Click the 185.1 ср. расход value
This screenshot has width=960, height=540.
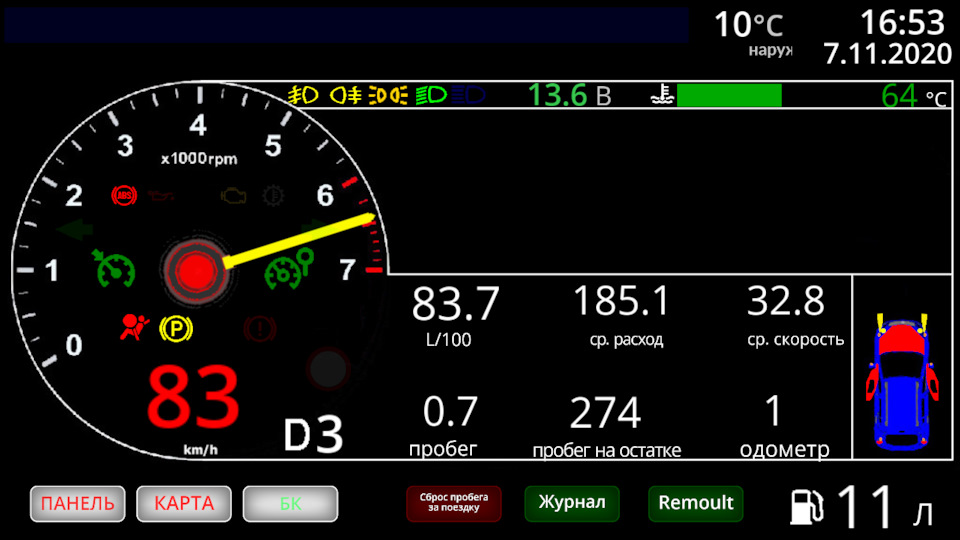(621, 301)
